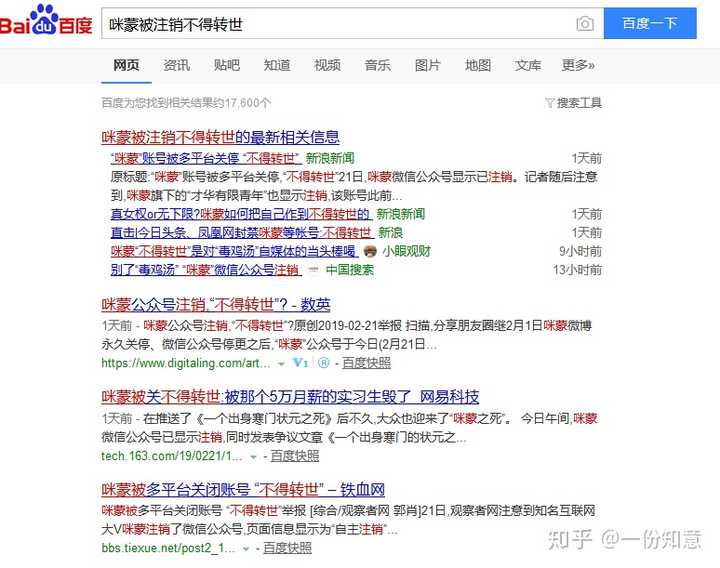Open 毒鸡汤自媒体的当头棒喝 news link
This screenshot has height=568, width=720.
(234, 252)
